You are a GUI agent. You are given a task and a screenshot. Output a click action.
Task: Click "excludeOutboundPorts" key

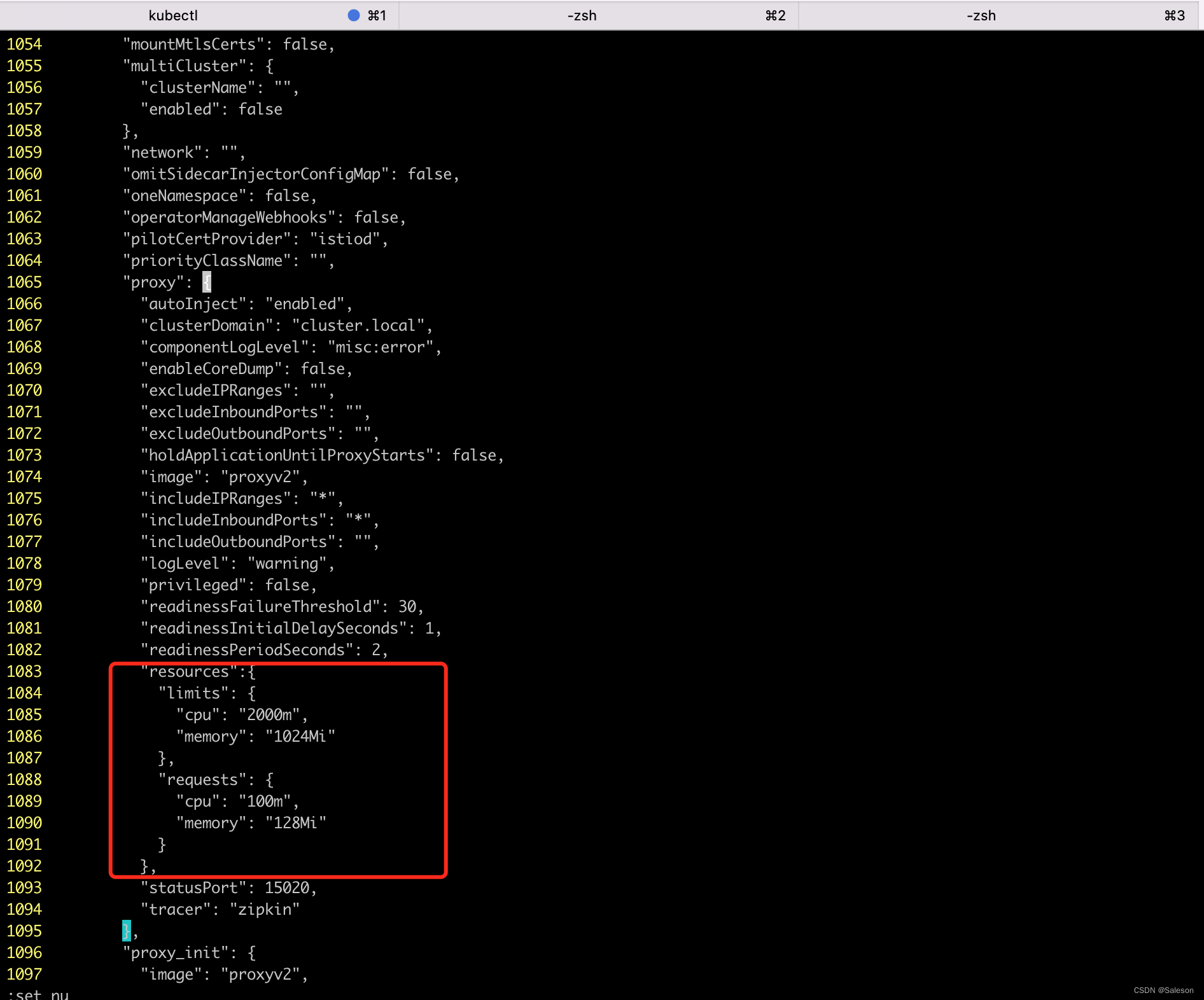[238, 434]
